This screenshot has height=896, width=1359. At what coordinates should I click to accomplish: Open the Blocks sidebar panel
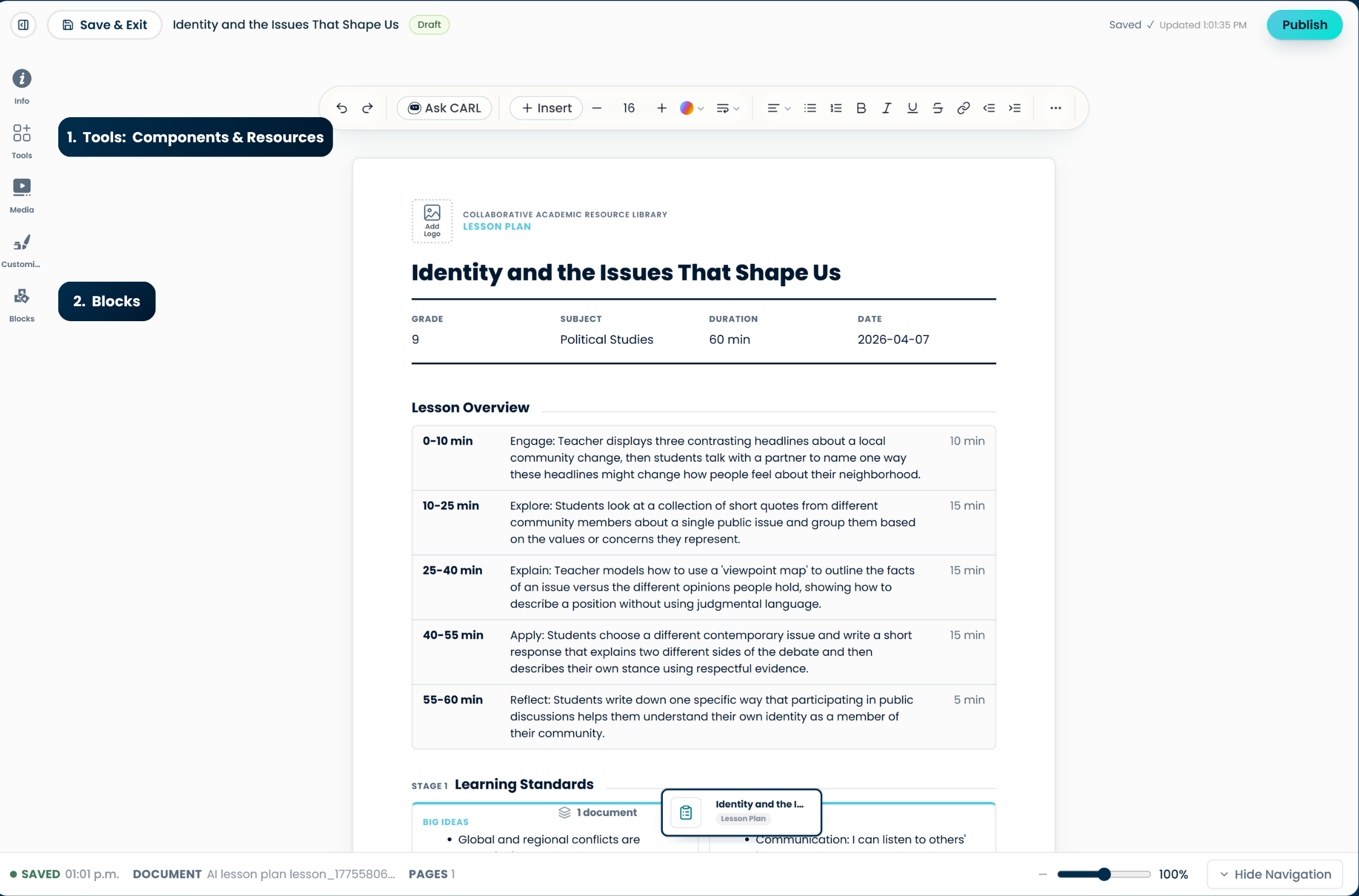[22, 305]
